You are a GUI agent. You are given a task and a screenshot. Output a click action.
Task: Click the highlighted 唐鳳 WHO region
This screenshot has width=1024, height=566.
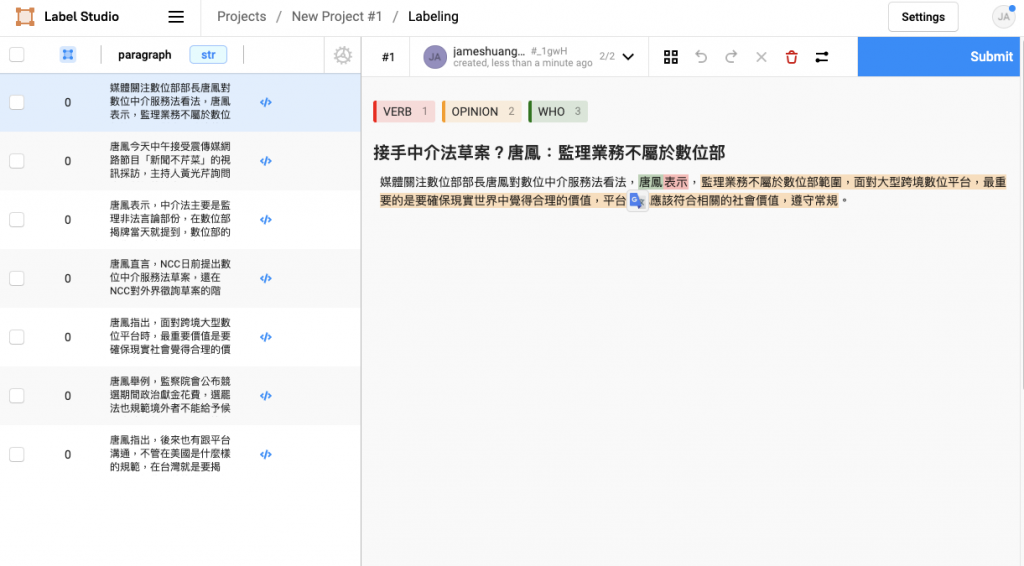coord(650,182)
